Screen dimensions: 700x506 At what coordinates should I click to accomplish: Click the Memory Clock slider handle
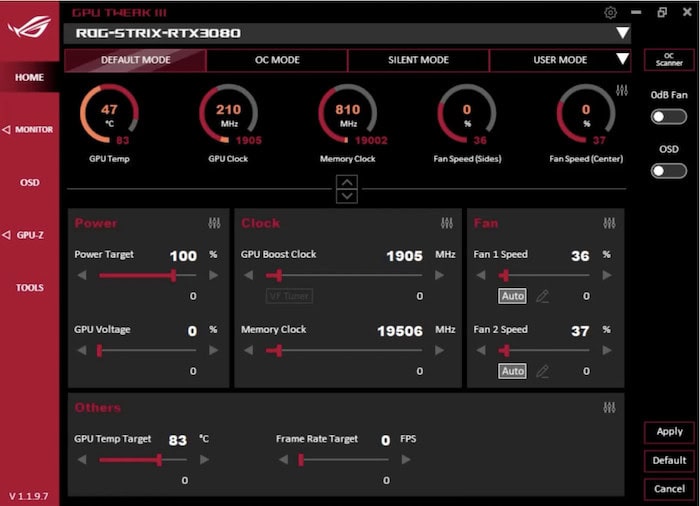pyautogui.click(x=279, y=350)
